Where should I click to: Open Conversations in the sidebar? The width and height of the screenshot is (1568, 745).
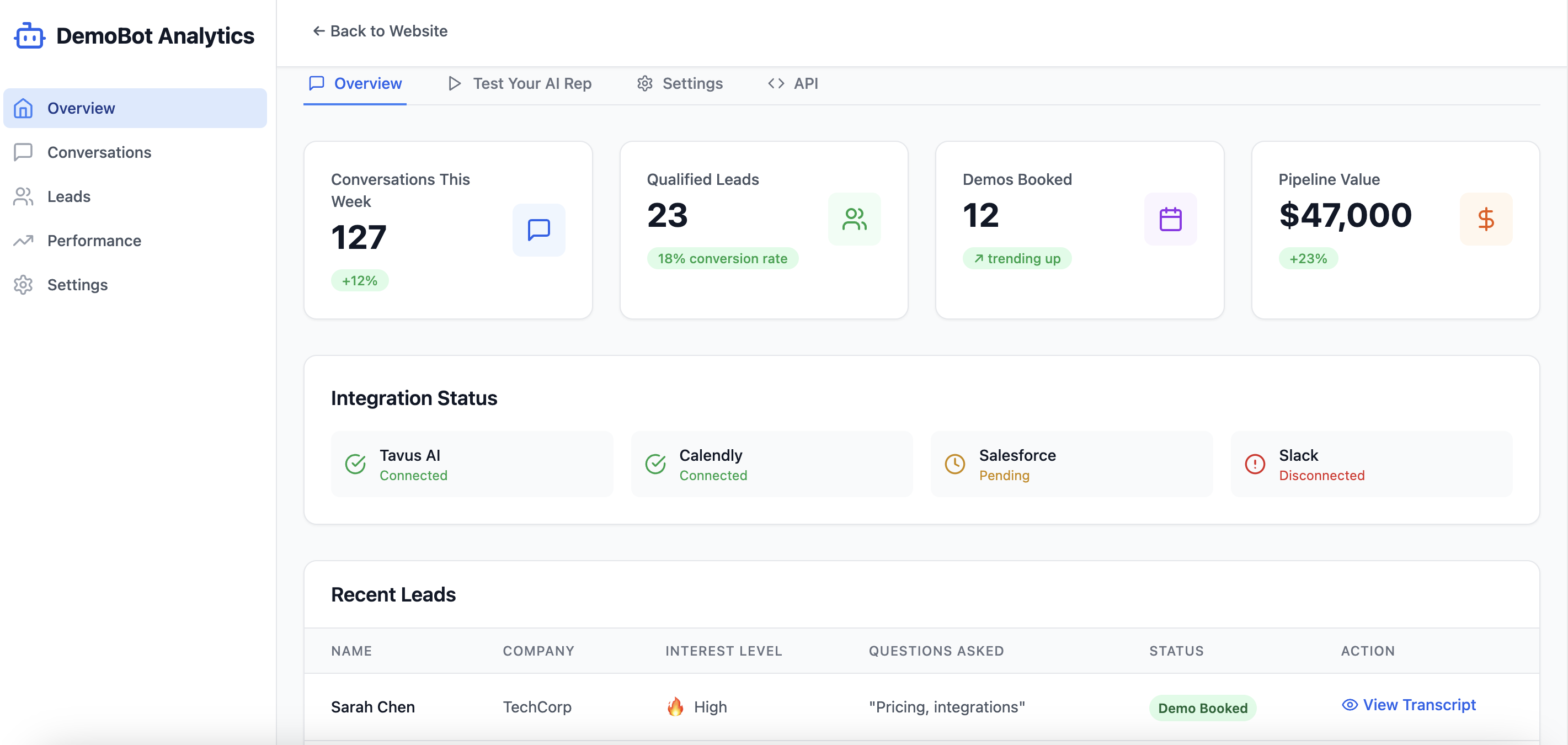point(99,152)
